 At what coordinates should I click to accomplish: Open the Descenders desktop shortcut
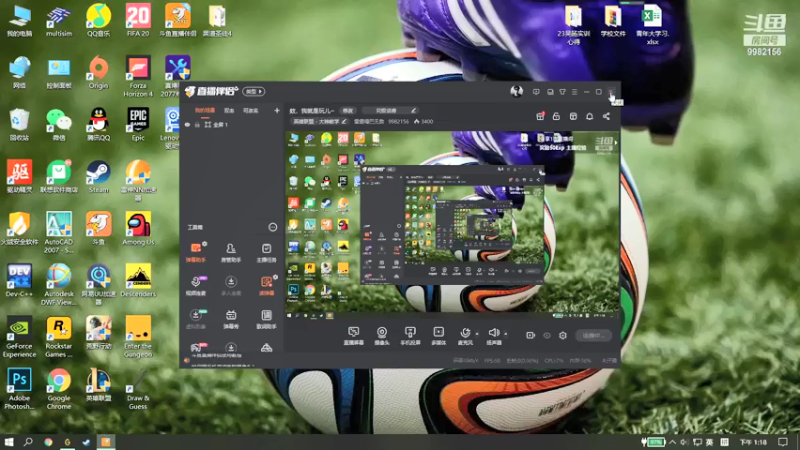click(138, 281)
